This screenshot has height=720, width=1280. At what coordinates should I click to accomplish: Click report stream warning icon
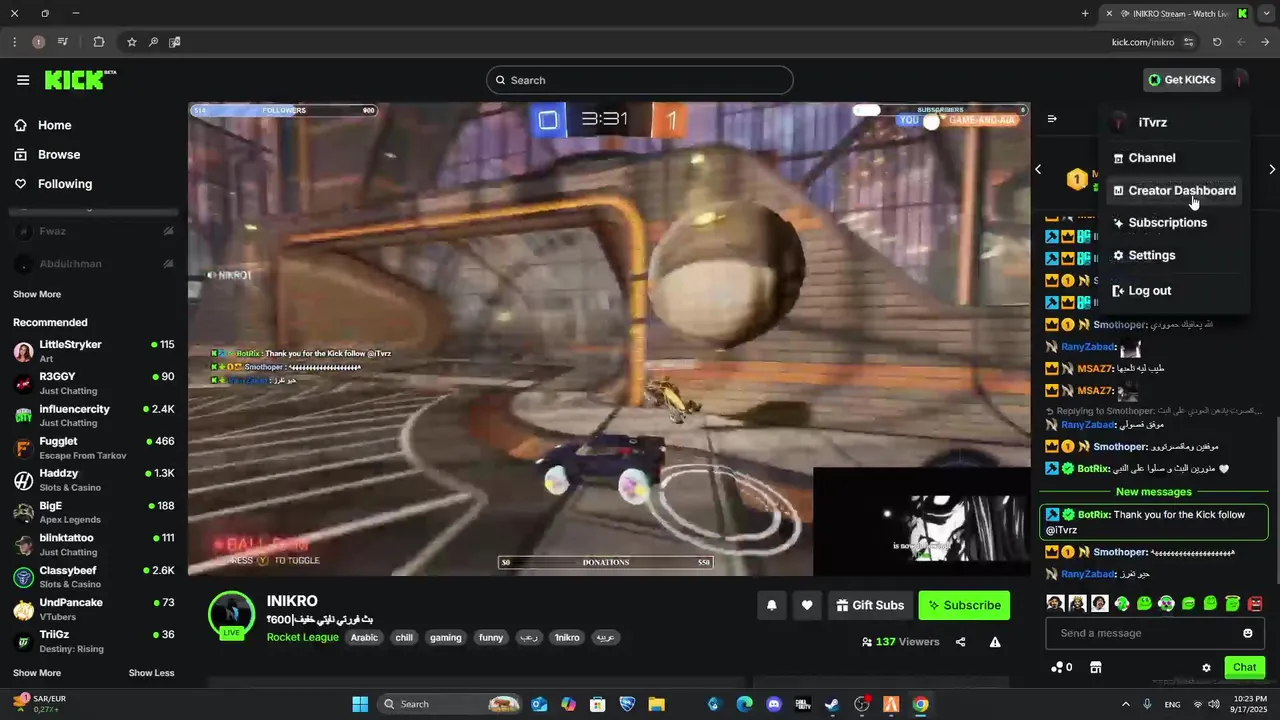(995, 642)
